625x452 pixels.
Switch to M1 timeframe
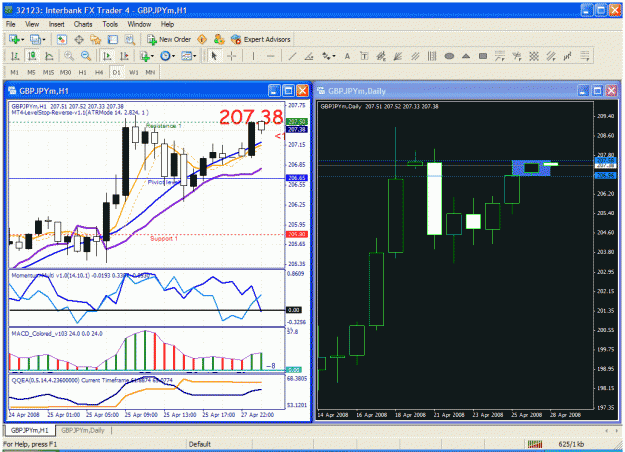[14, 73]
